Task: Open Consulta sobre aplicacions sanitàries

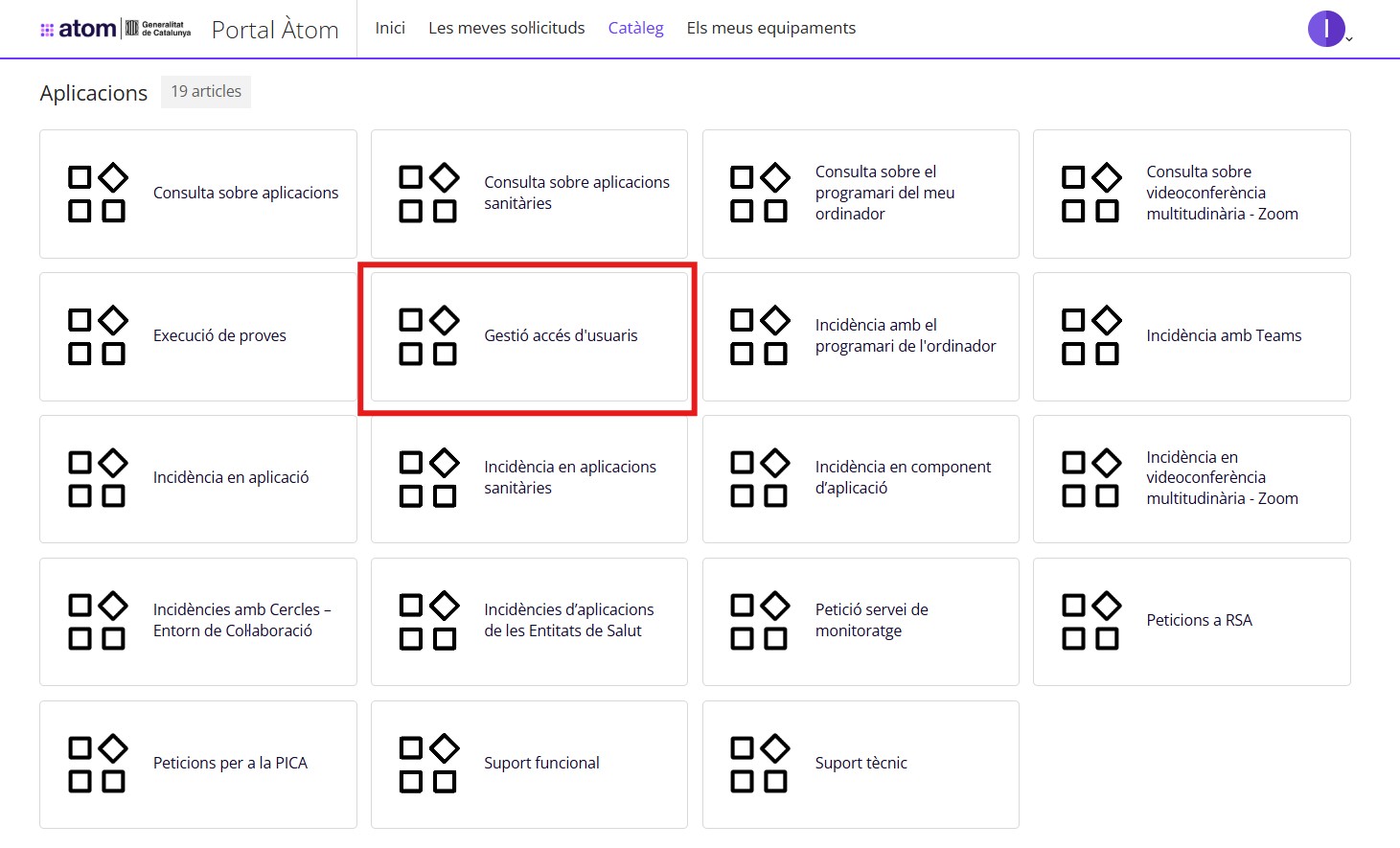Action: [x=576, y=193]
